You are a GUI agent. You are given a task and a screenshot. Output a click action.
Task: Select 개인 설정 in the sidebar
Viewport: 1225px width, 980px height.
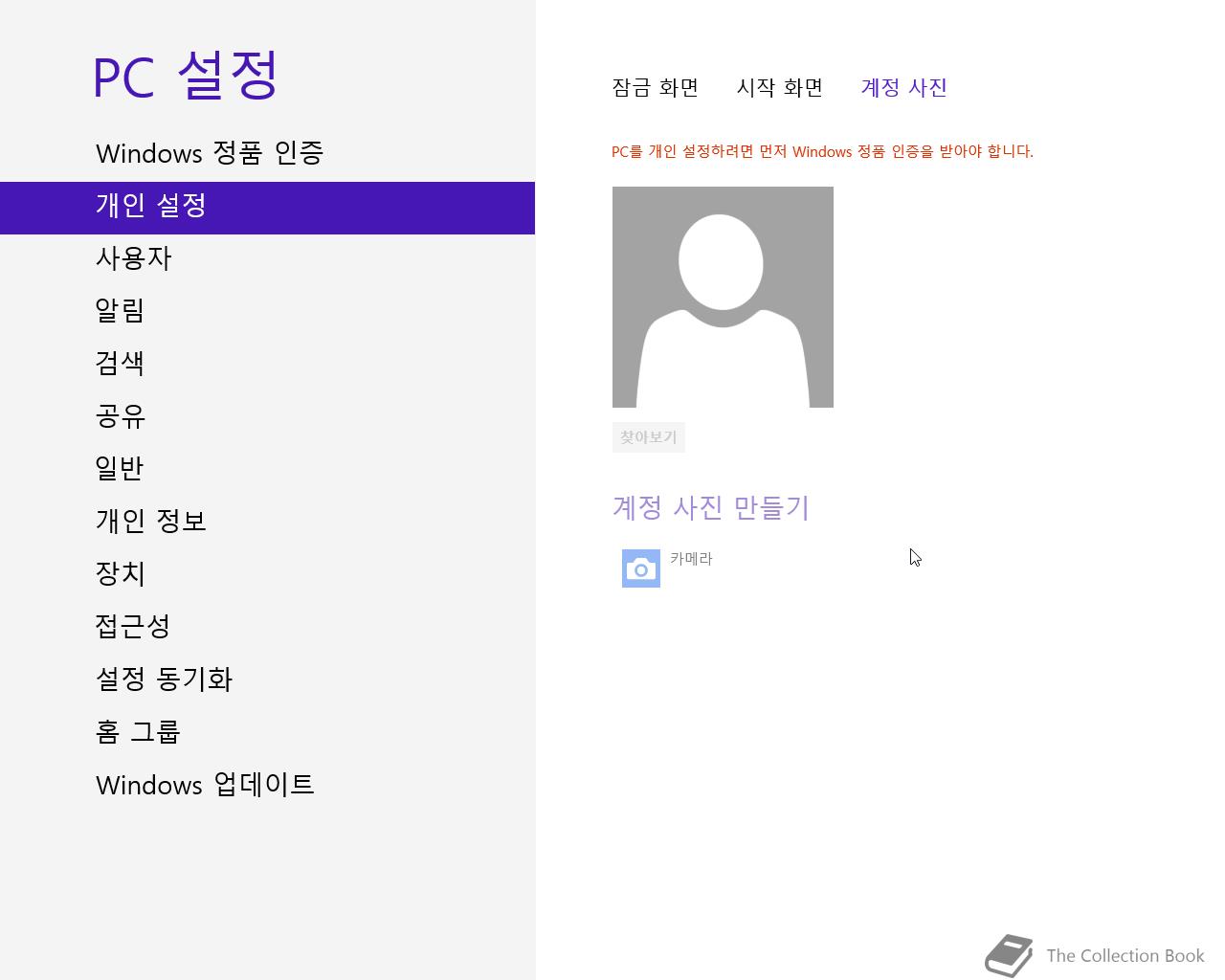pos(267,208)
